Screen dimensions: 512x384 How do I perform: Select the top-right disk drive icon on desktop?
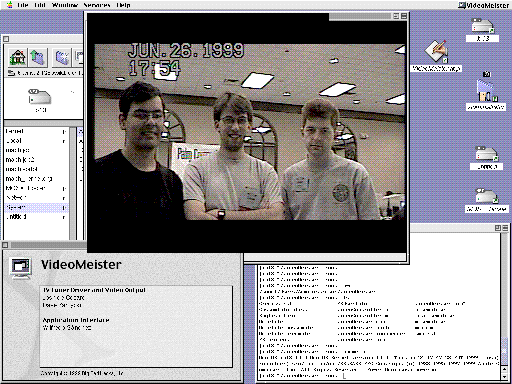(482, 26)
